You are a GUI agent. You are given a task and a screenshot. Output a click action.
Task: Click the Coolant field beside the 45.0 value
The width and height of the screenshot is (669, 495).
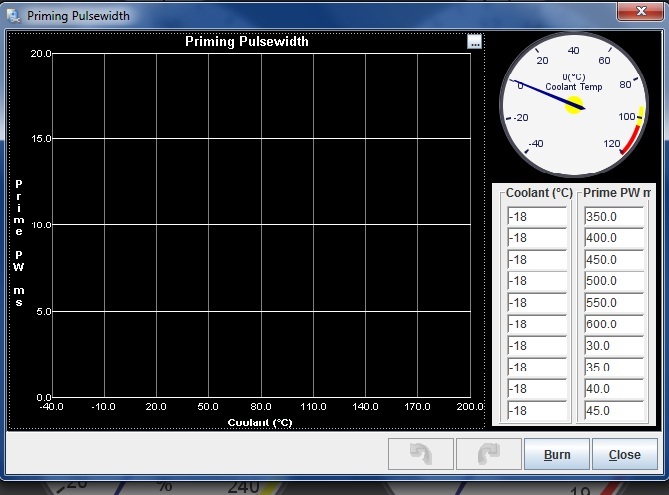(x=536, y=411)
